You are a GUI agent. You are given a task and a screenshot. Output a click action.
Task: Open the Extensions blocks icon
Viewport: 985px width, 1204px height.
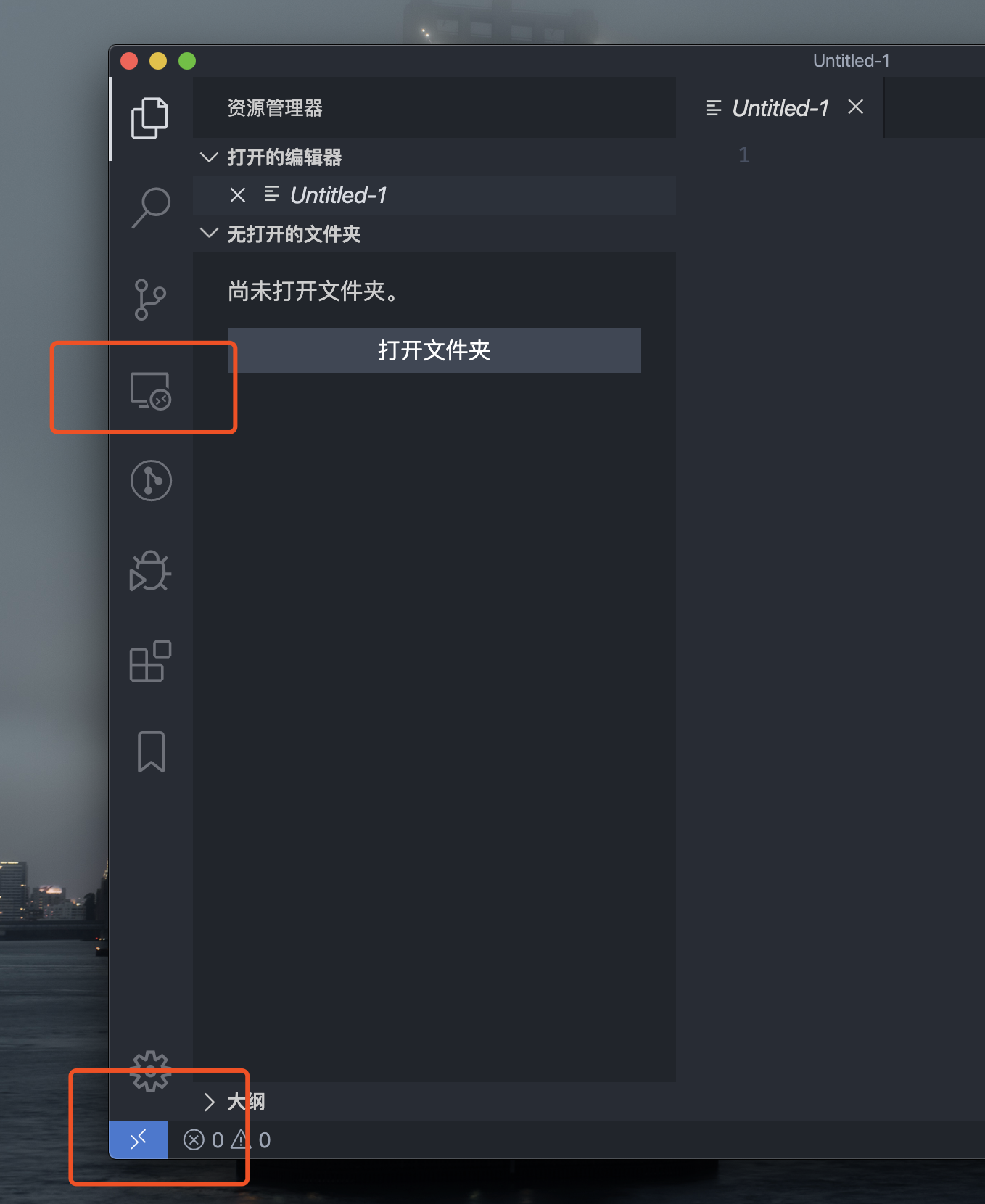click(x=150, y=661)
